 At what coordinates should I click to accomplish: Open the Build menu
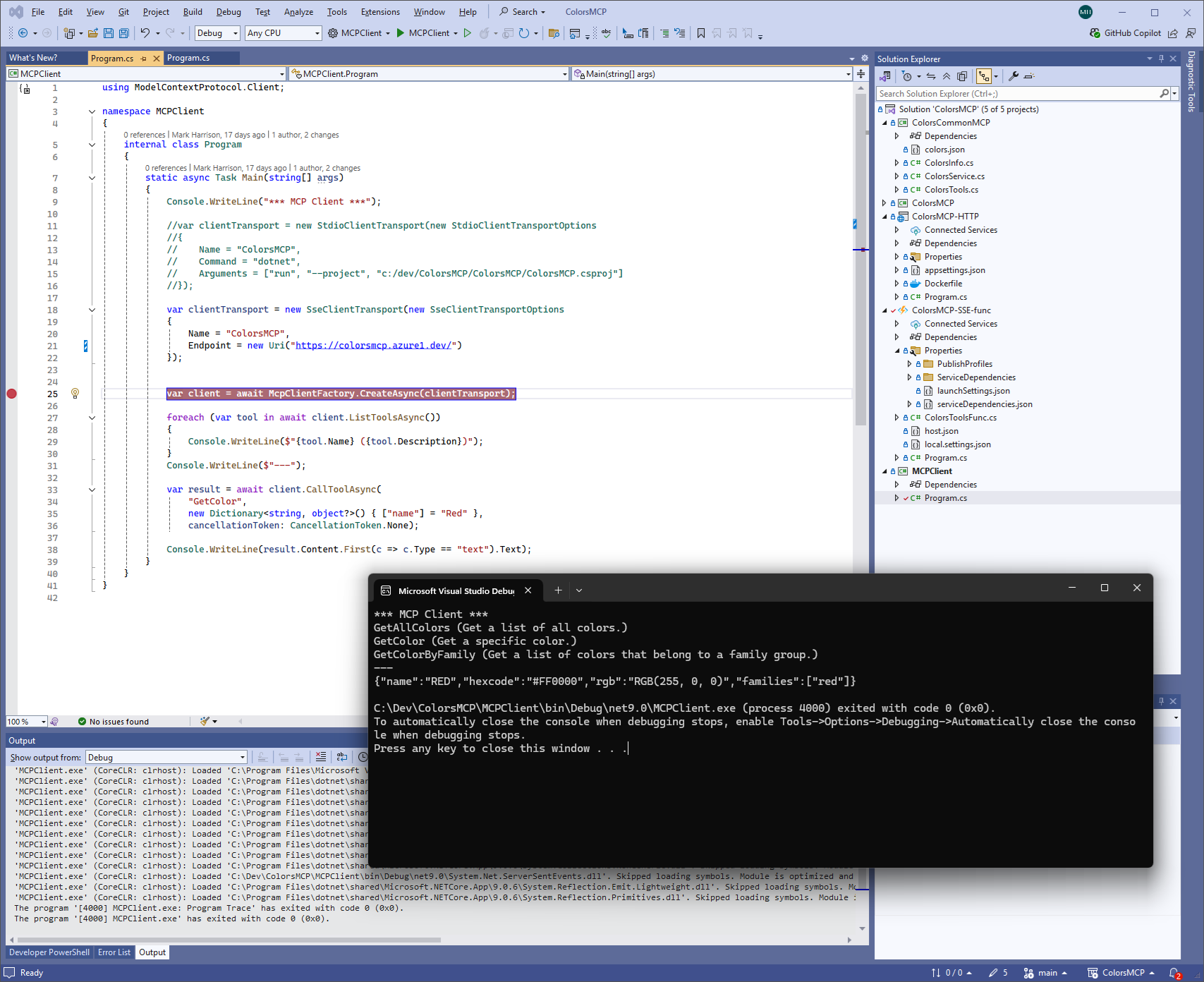click(x=193, y=12)
